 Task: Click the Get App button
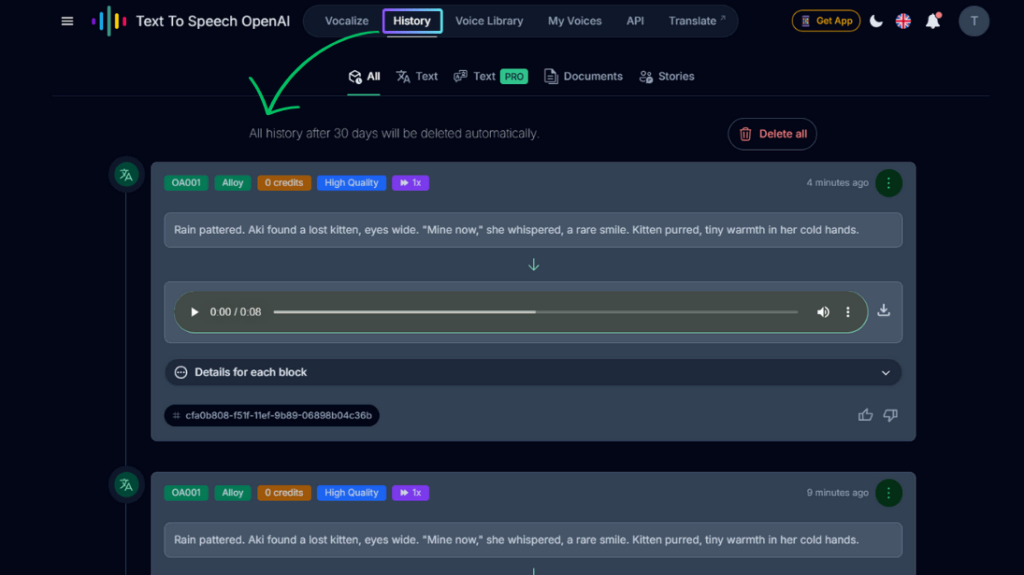(826, 21)
